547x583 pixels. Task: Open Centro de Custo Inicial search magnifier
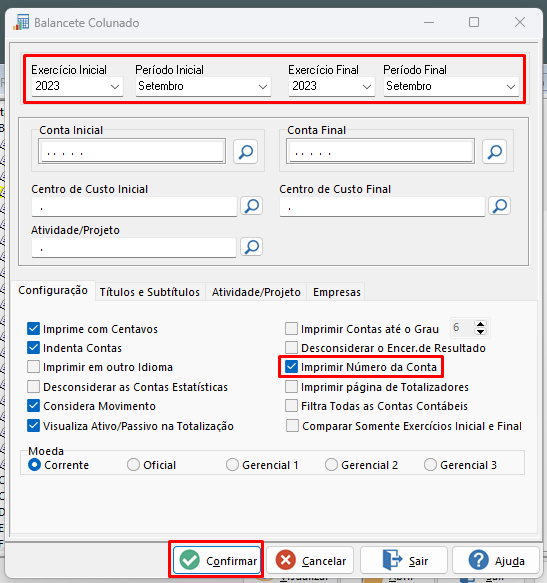pyautogui.click(x=252, y=206)
